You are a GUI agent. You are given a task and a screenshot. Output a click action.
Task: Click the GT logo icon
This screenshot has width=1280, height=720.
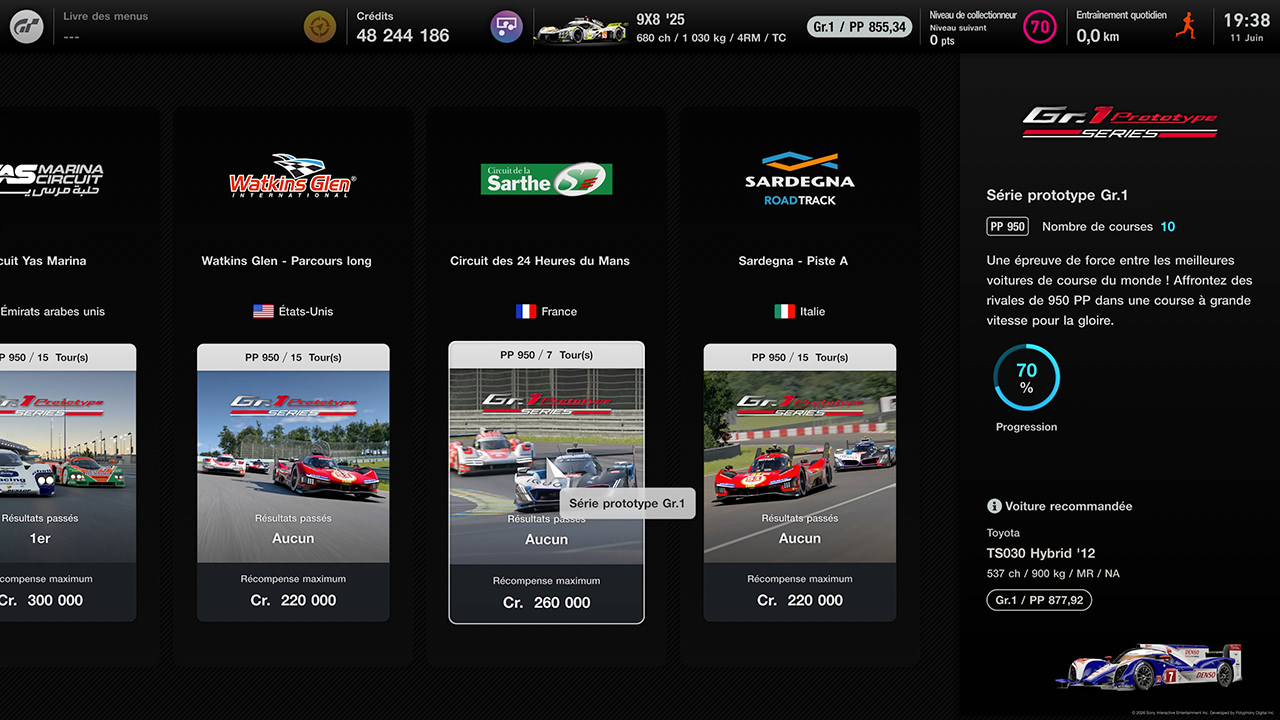coord(27,26)
